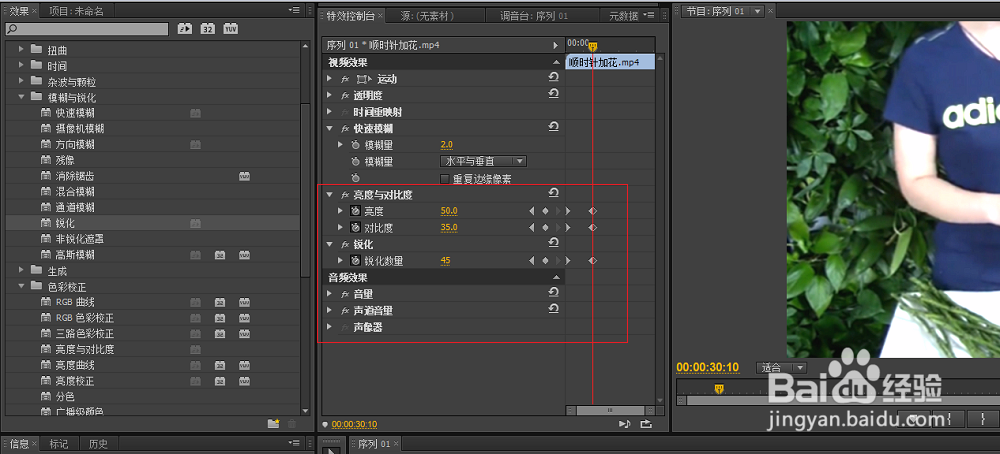Toggle fx switch of 运动 effect
Screen dimensions: 1000x454
(x=345, y=79)
